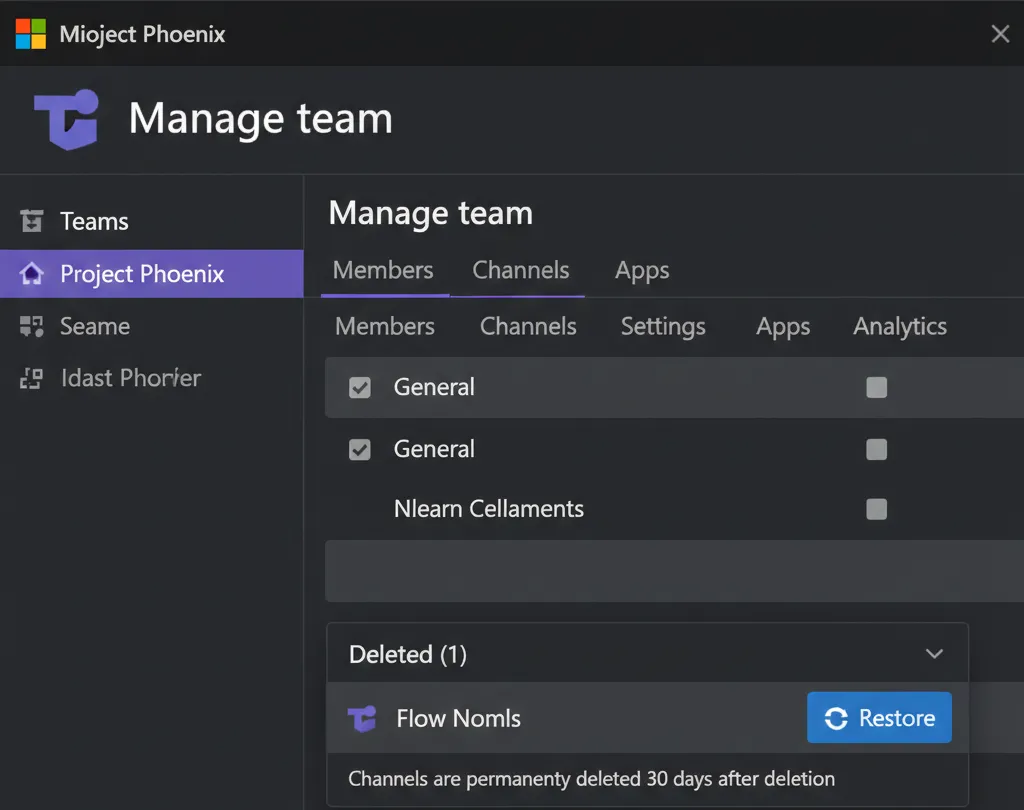This screenshot has width=1024, height=810.
Task: Switch to the Analytics tab
Action: coord(899,327)
